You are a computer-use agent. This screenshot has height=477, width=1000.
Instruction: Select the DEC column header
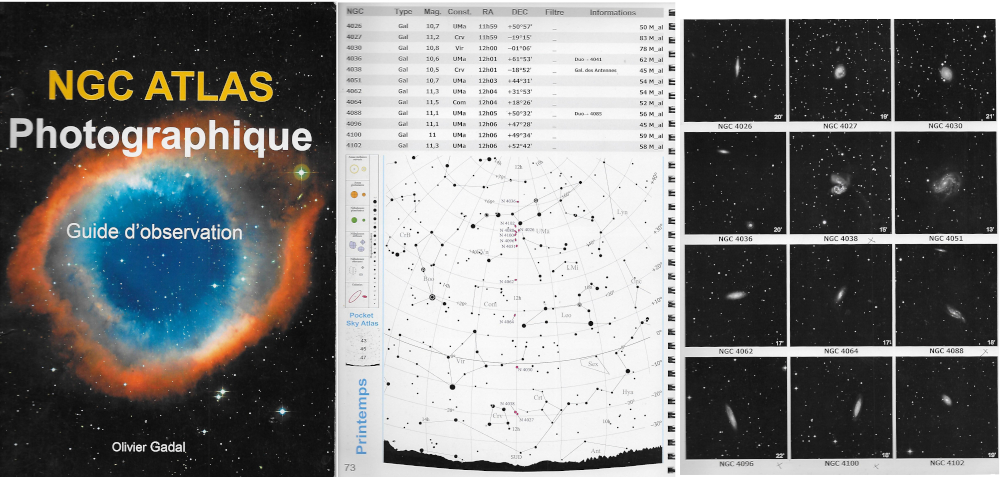(x=520, y=12)
